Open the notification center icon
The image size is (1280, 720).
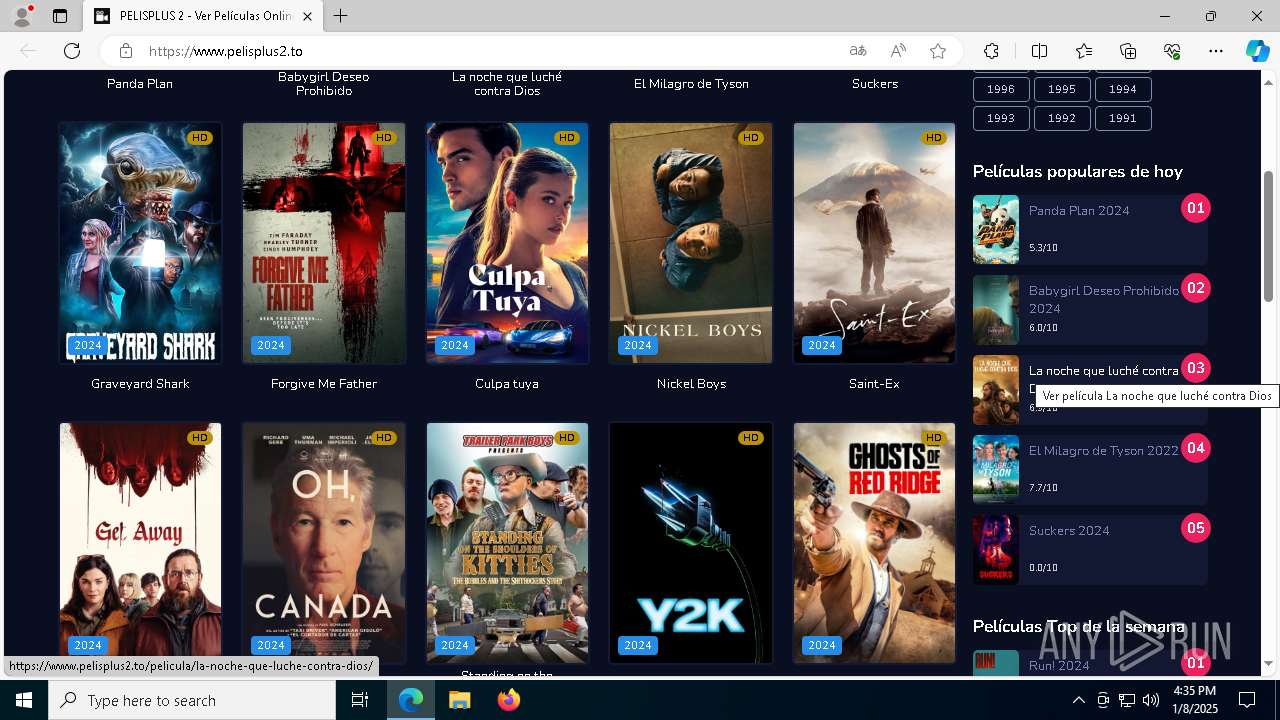click(x=1247, y=700)
